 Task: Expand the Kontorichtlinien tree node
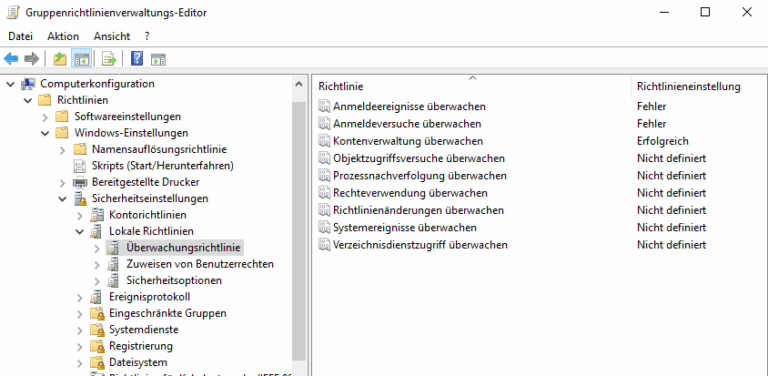[x=80, y=215]
